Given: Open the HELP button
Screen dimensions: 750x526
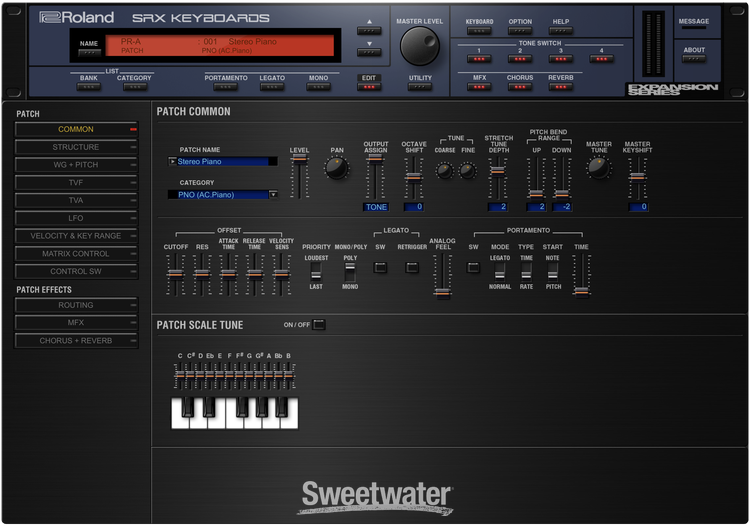Looking at the screenshot, I should coord(561,31).
